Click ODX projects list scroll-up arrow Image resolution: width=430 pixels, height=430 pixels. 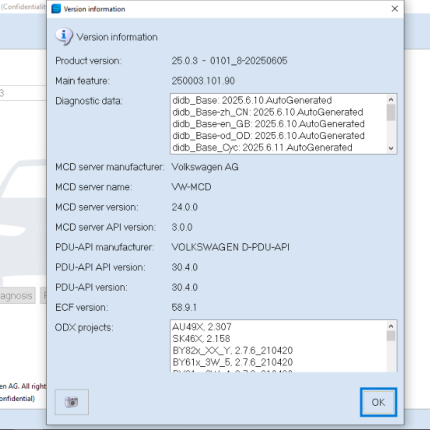[x=391, y=326]
